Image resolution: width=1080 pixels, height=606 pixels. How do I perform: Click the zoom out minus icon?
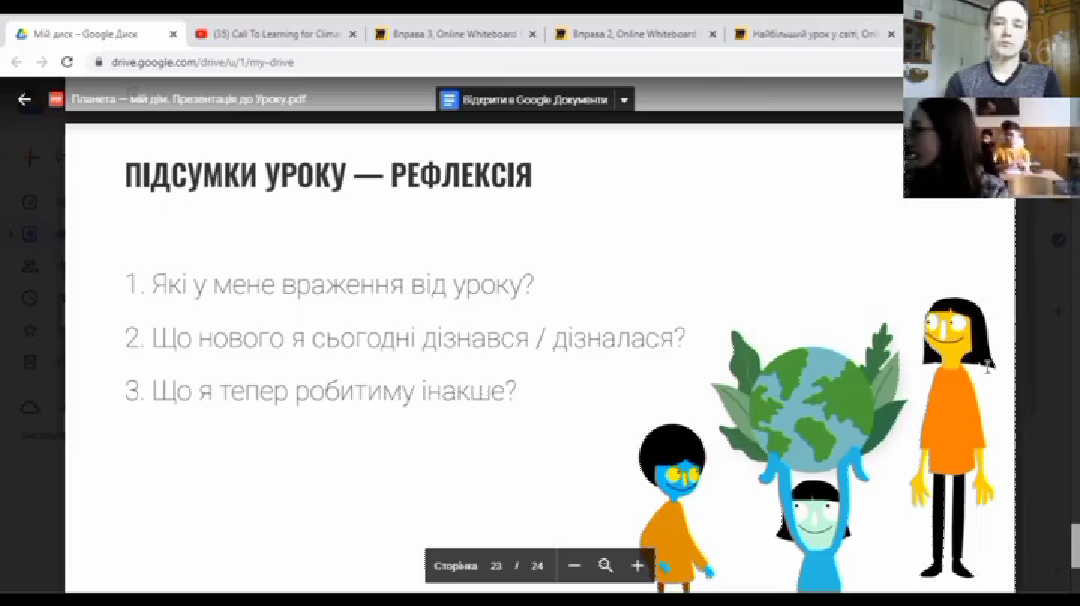574,566
